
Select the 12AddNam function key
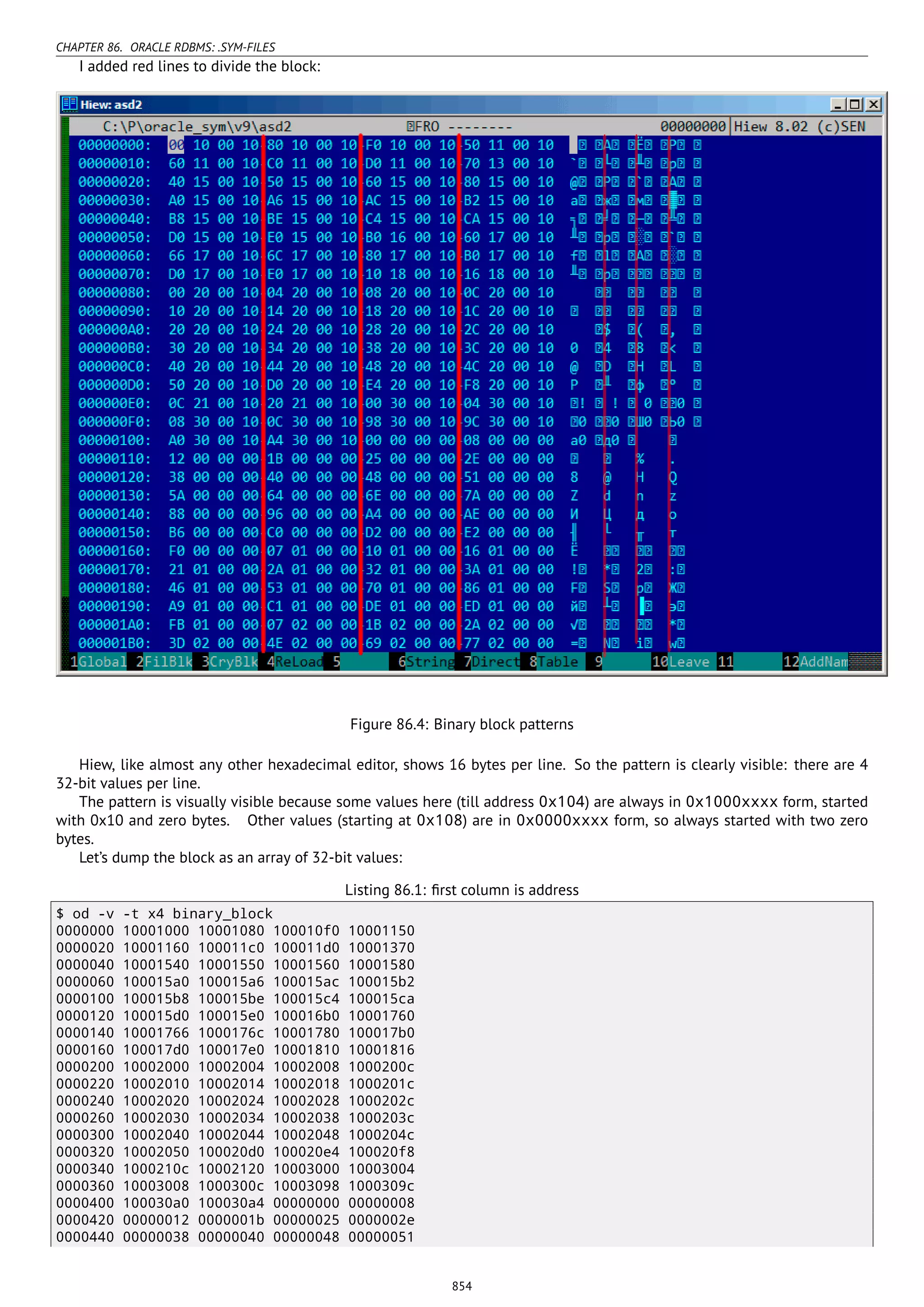click(x=815, y=662)
